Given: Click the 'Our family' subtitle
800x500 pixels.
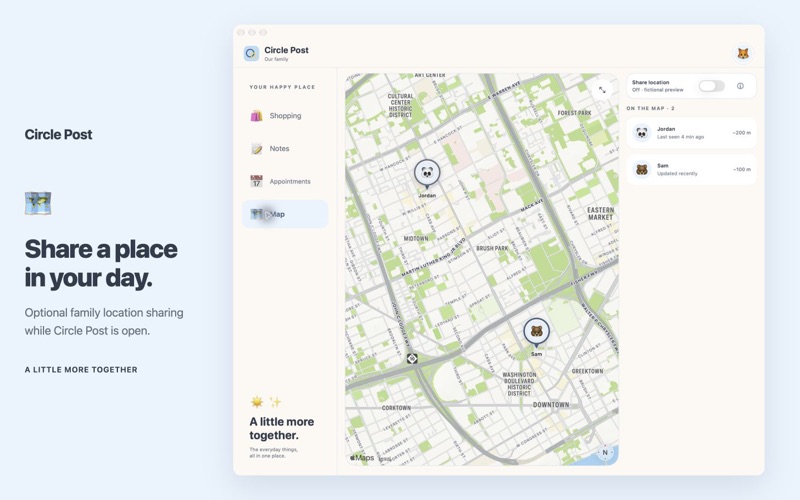Looking at the screenshot, I should 276,59.
